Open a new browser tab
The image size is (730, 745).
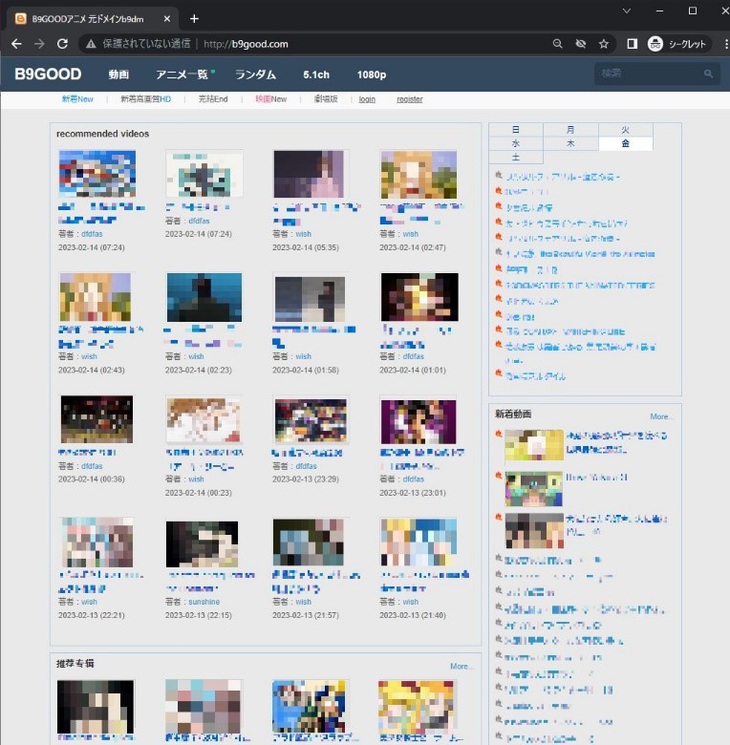tap(194, 18)
